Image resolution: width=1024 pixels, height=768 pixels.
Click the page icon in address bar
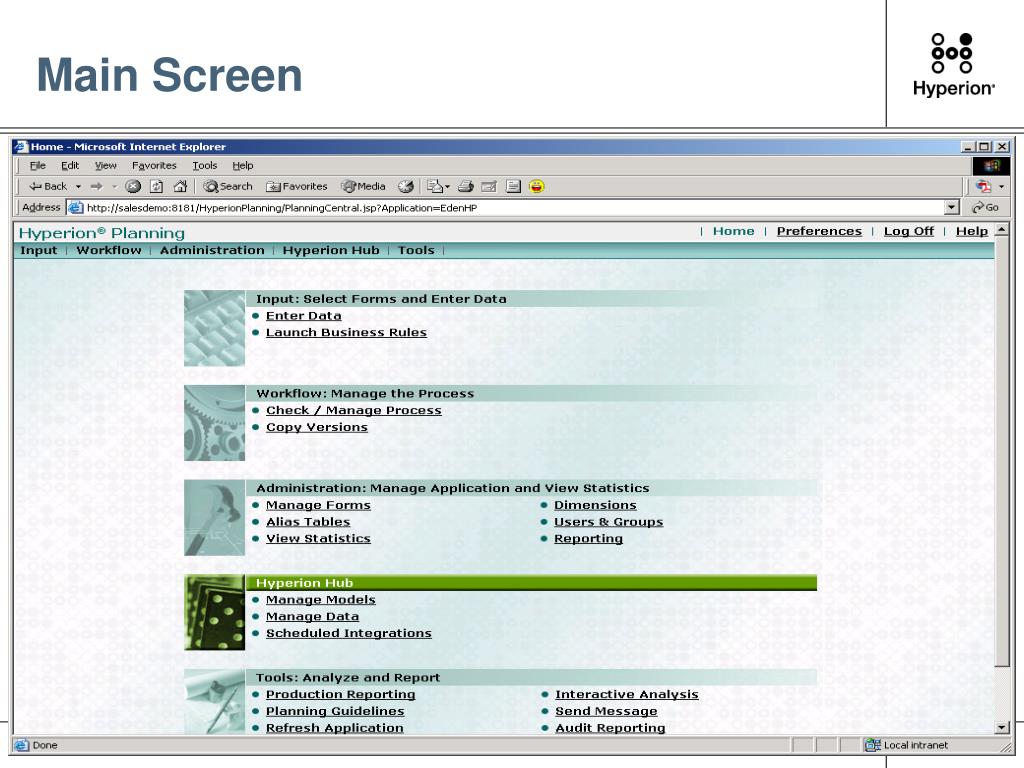coord(76,208)
